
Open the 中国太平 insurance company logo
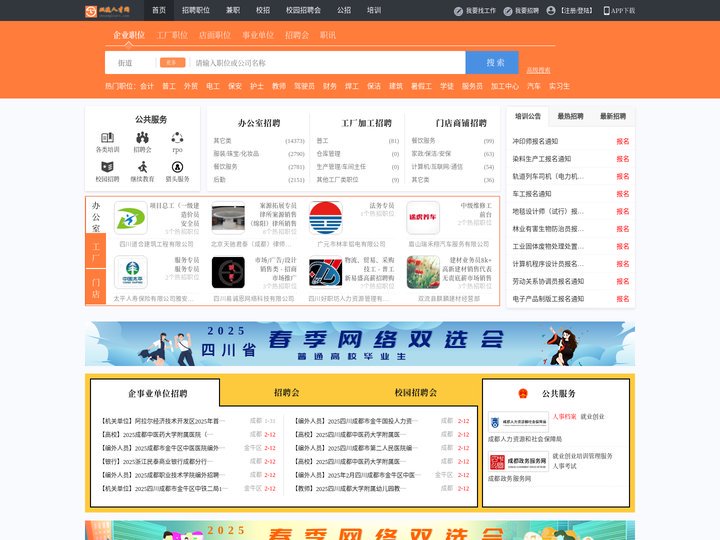tap(131, 272)
